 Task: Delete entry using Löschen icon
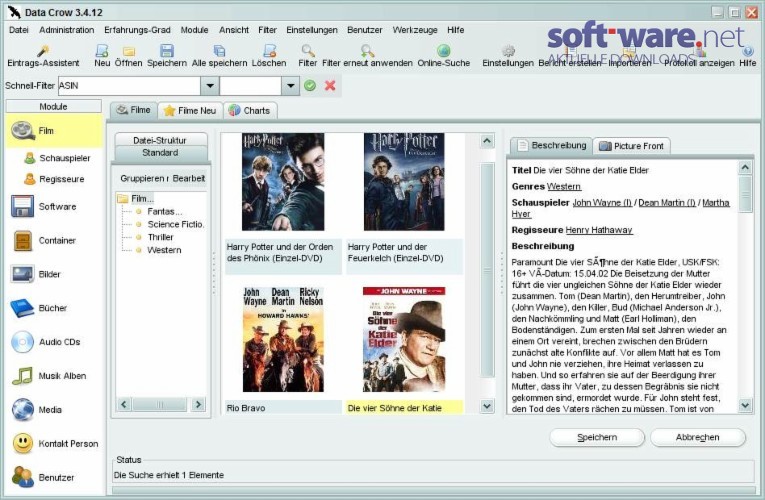click(x=269, y=56)
